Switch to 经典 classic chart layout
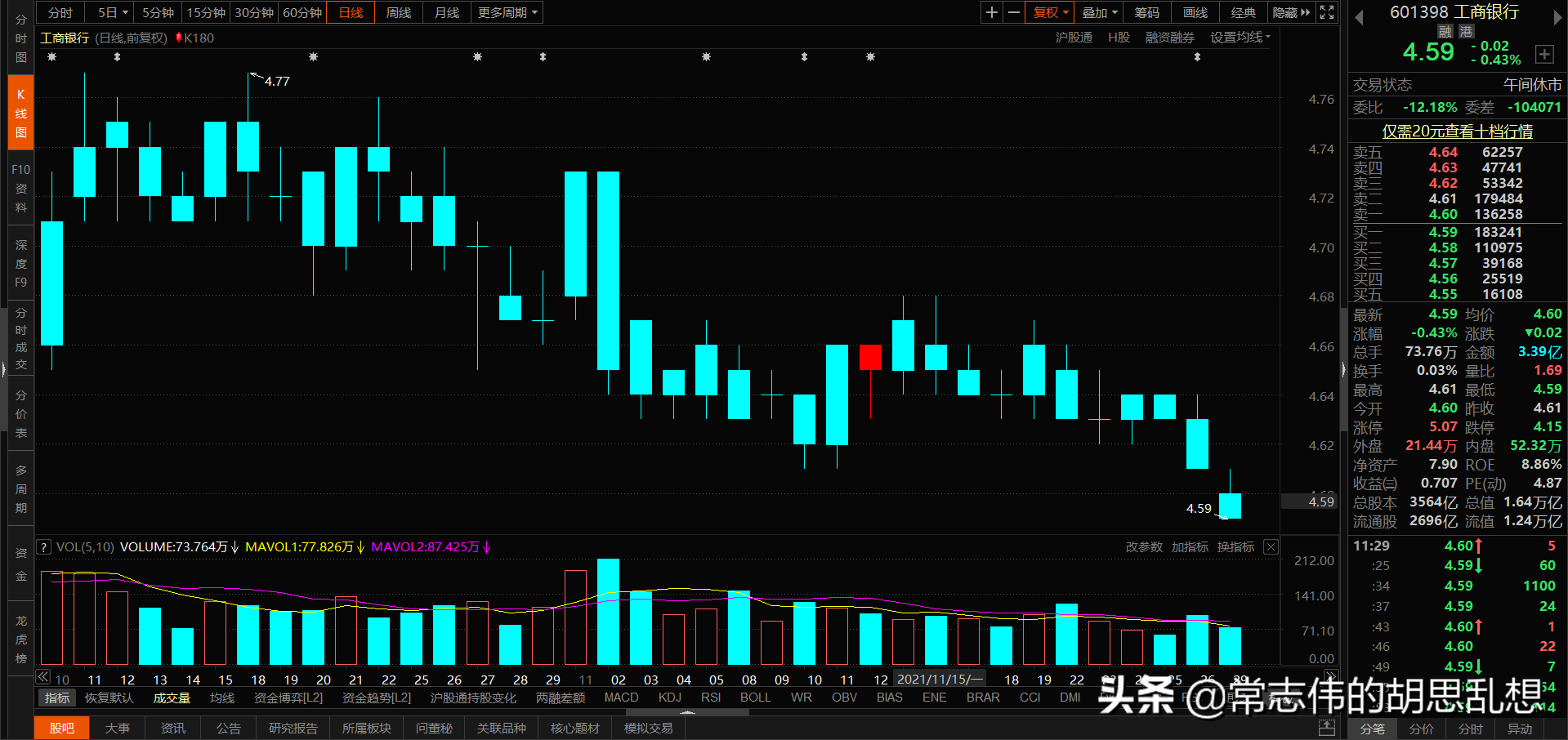The height and width of the screenshot is (740, 1568). pyautogui.click(x=1243, y=12)
